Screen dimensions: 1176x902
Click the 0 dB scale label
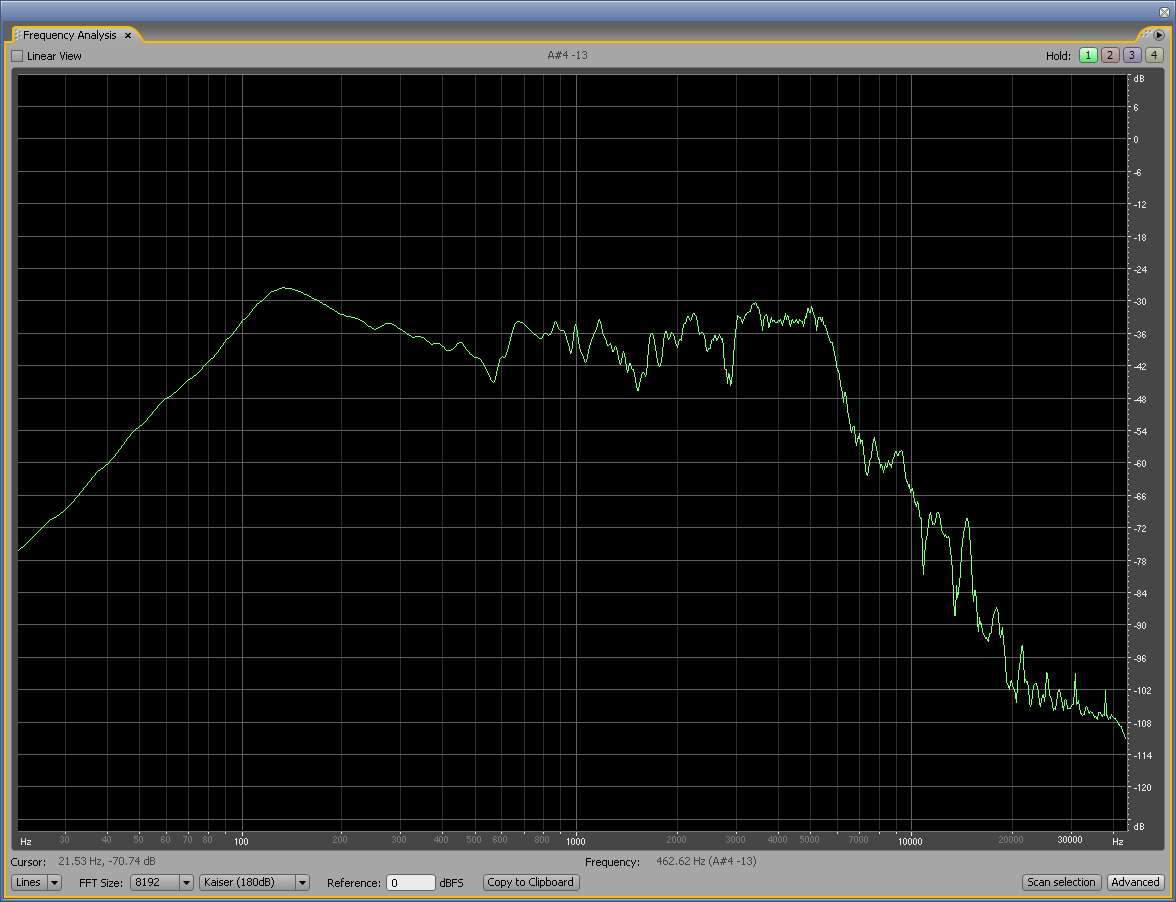[x=1136, y=139]
